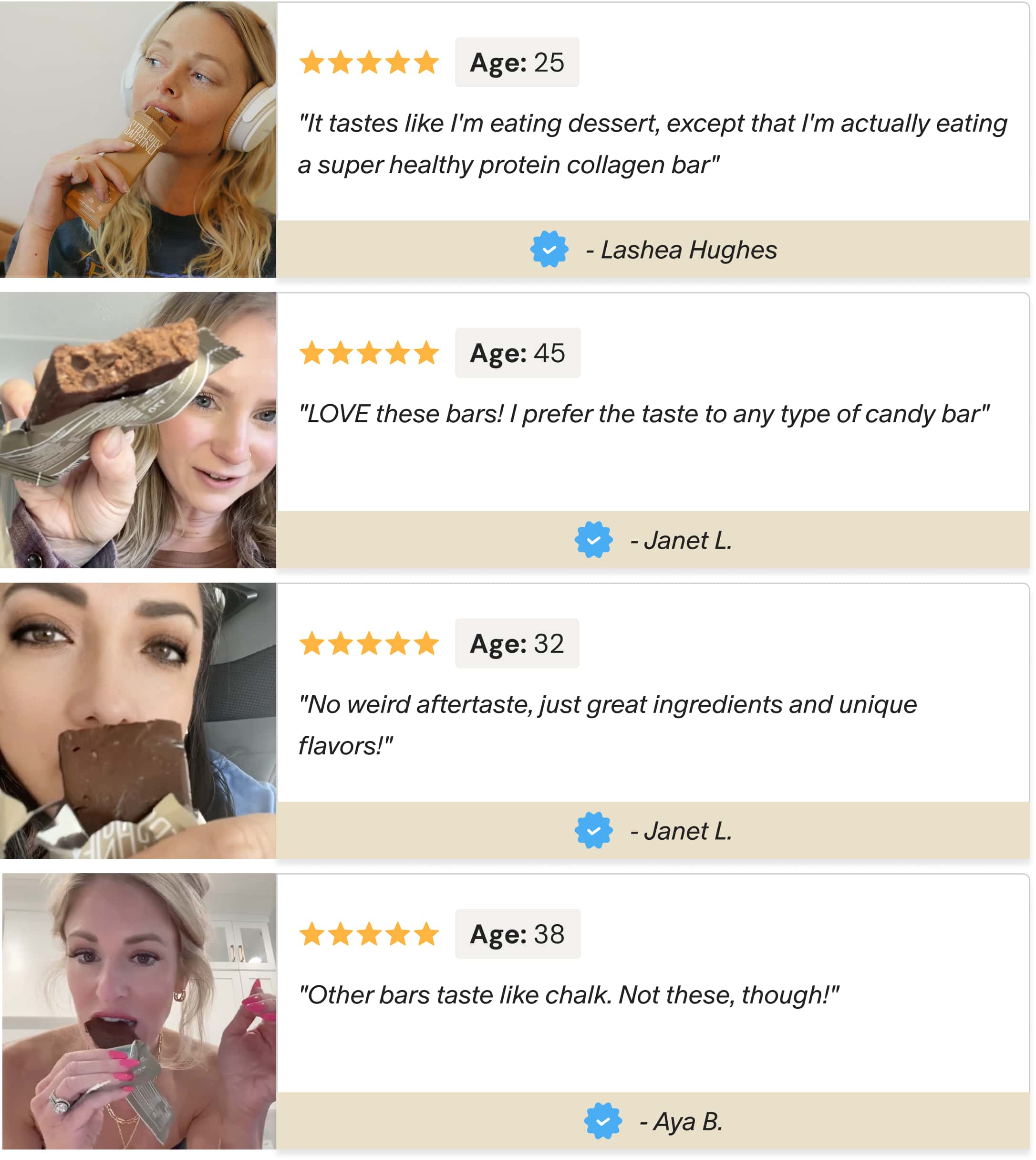Click the verified badge beside Lashea Hughes
This screenshot has height=1160, width=1036.
click(549, 250)
